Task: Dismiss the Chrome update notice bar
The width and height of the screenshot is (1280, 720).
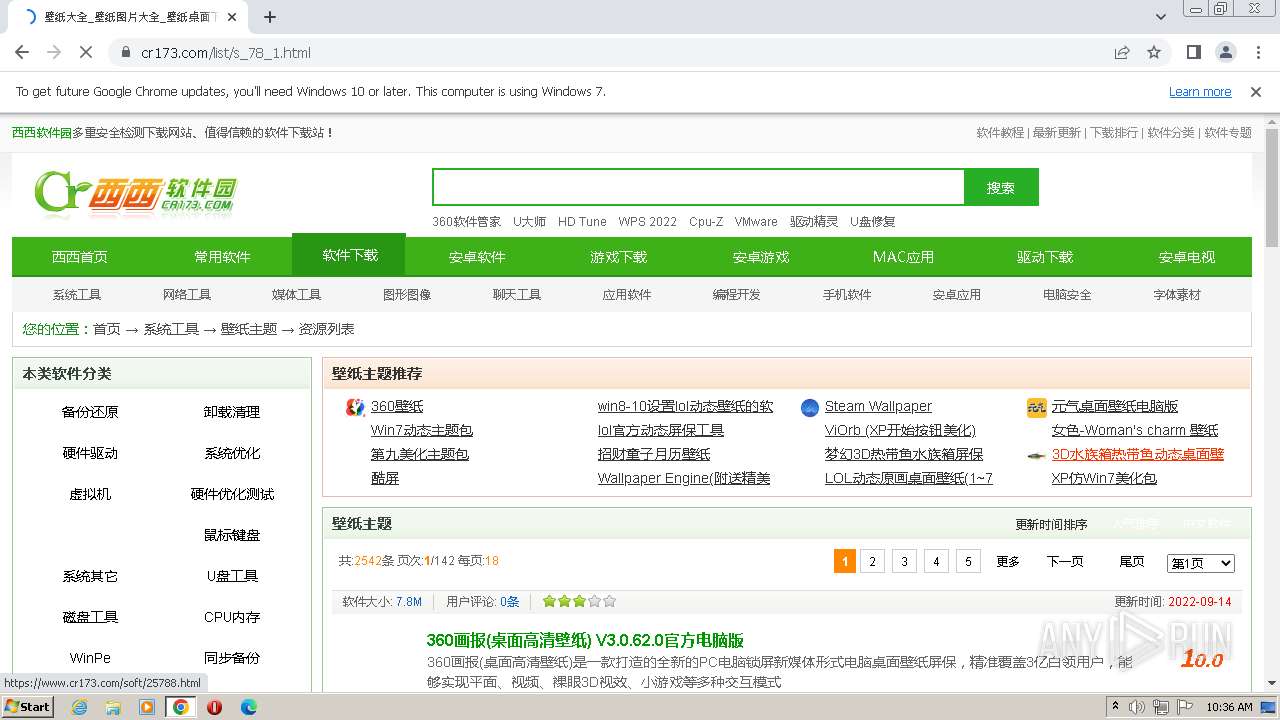Action: click(x=1256, y=92)
